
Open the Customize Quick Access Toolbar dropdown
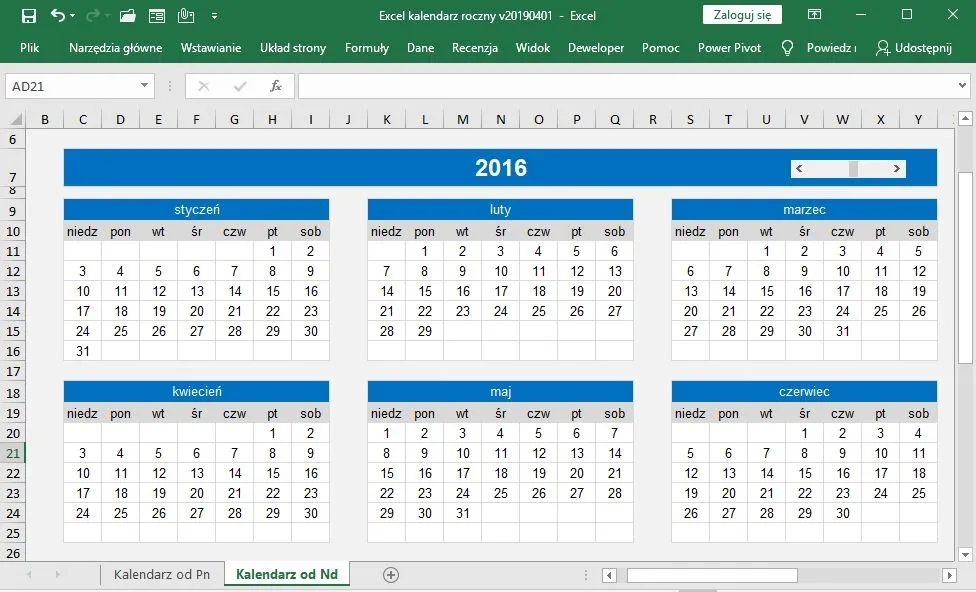[x=215, y=17]
